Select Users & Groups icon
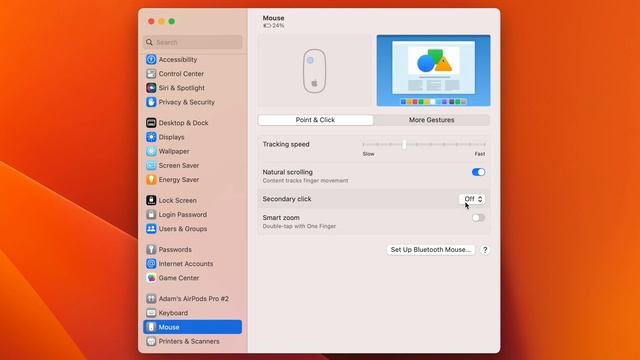The height and width of the screenshot is (360, 640). click(x=151, y=229)
